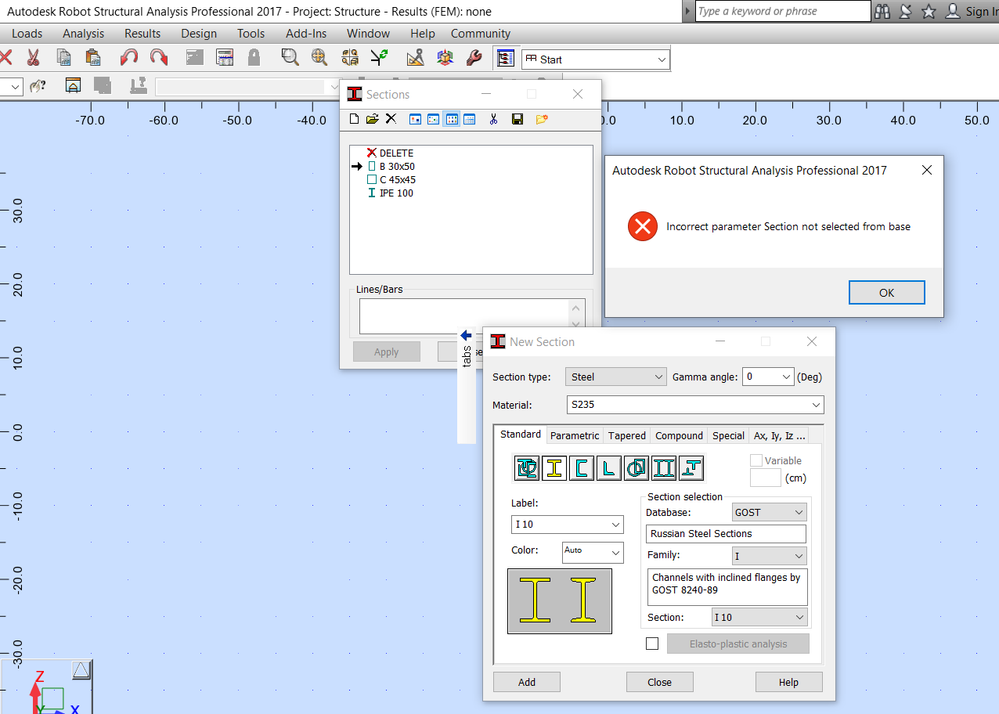
Task: Click the Help button in New Section
Action: point(788,682)
